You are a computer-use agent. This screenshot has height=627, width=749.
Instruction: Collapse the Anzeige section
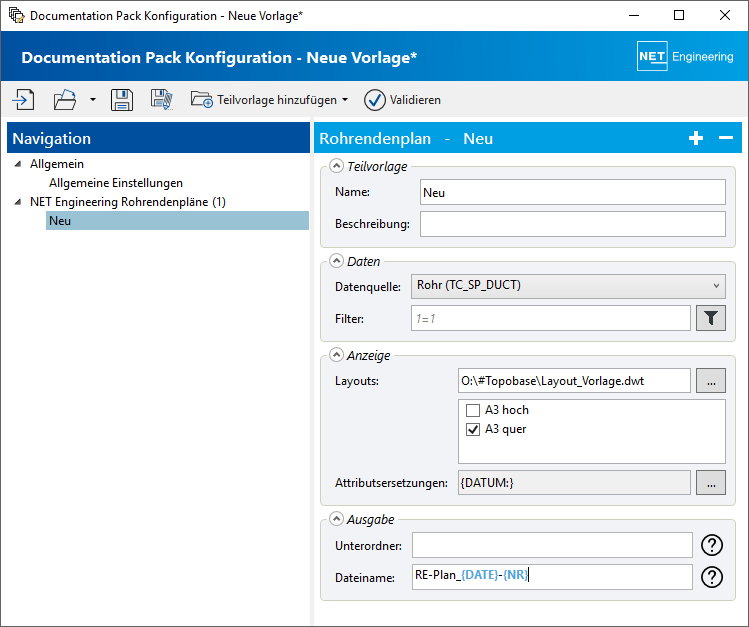[336, 355]
